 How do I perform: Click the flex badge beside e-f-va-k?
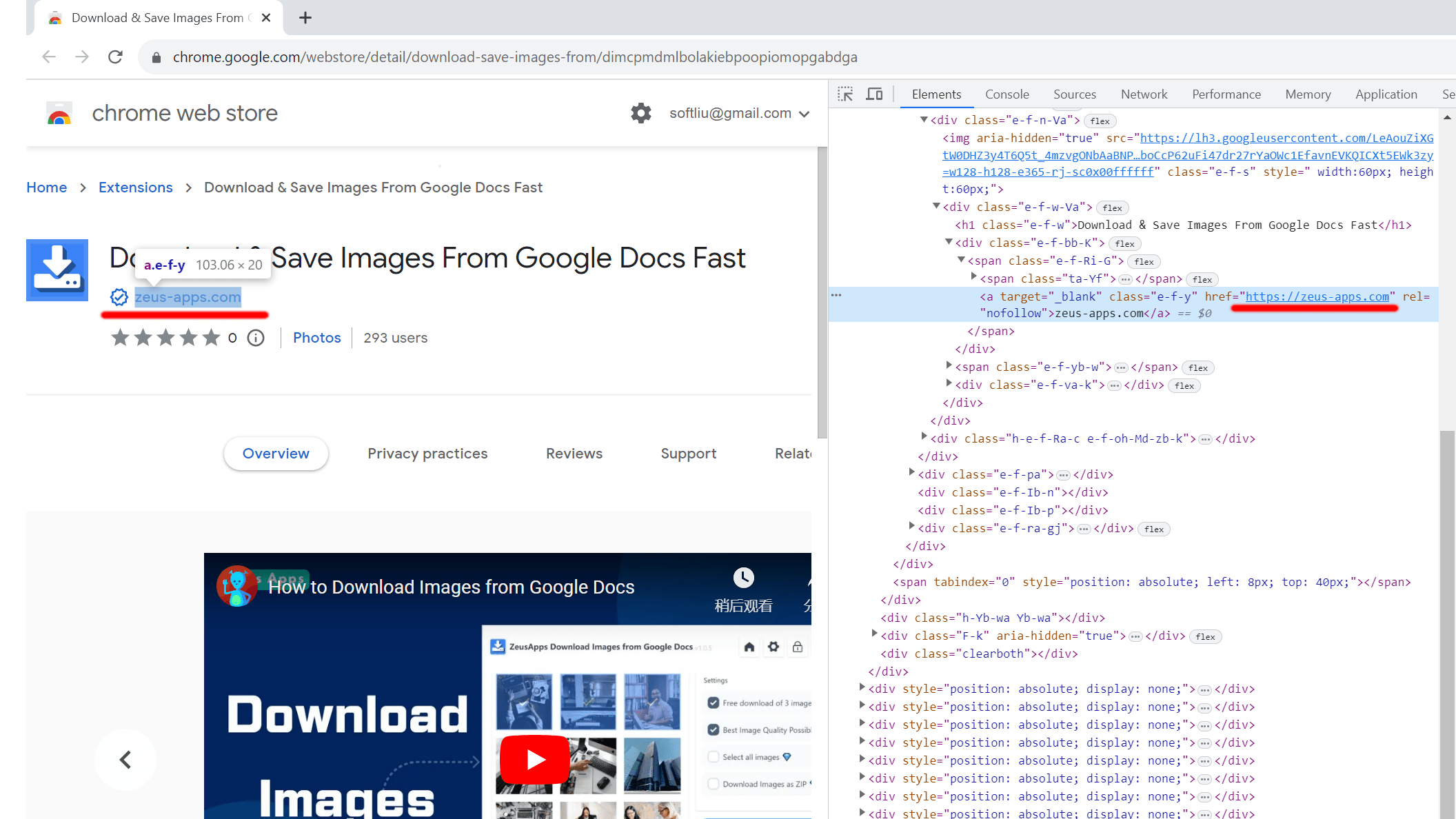coord(1184,386)
